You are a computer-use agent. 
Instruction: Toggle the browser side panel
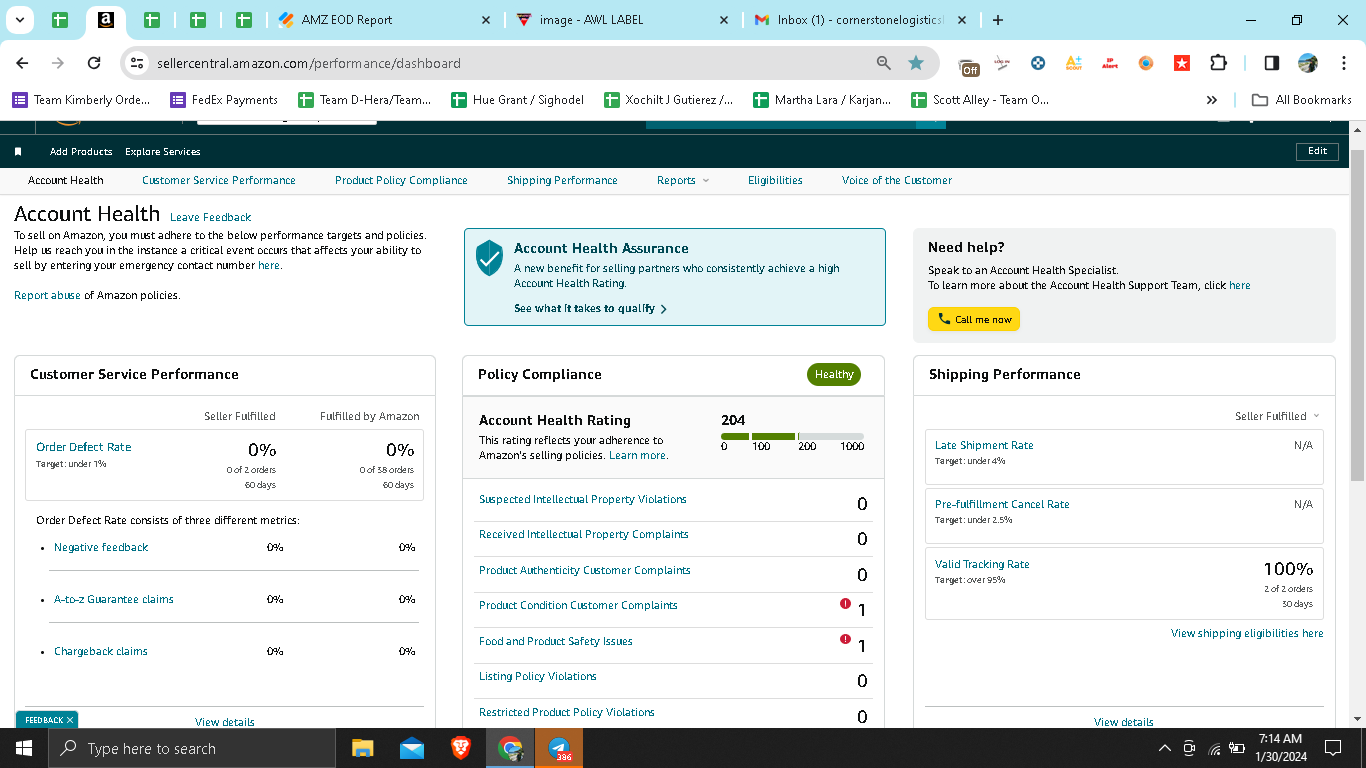click(x=1271, y=63)
